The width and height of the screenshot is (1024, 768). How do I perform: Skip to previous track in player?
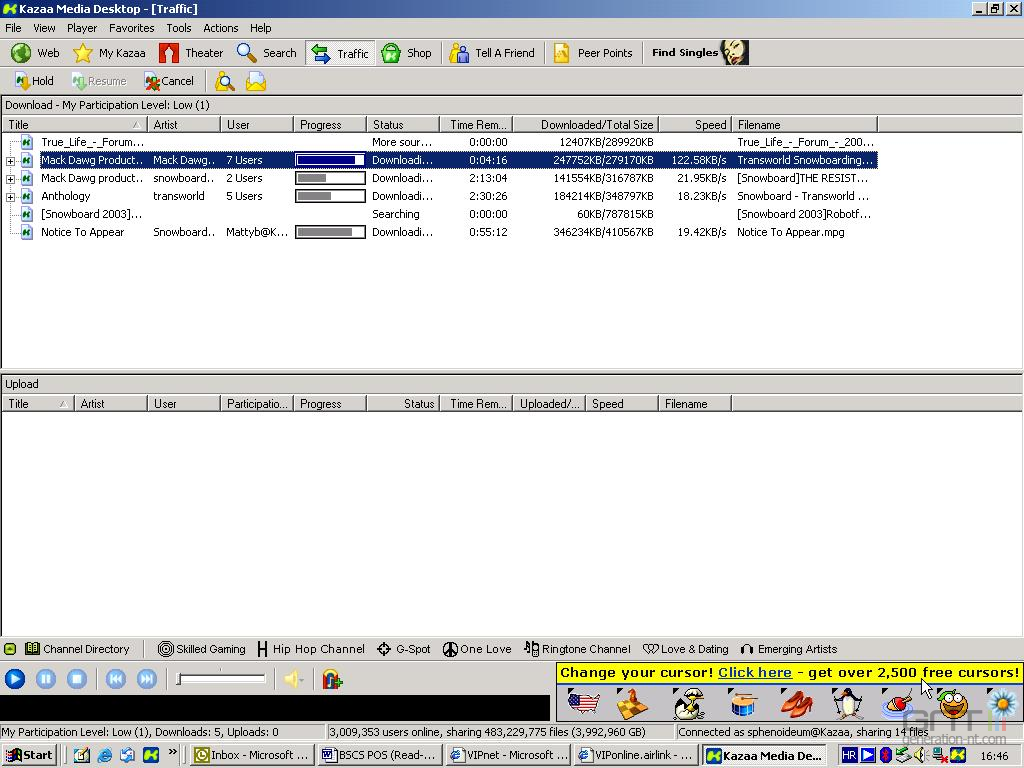[x=116, y=680]
